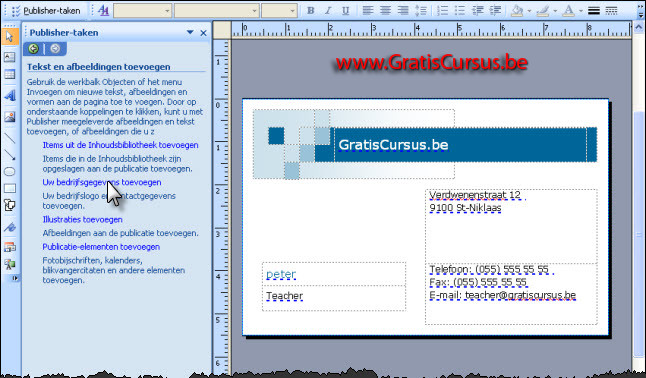Open 'Illustraties toevoegen' link
646x378 pixels.
pyautogui.click(x=82, y=220)
